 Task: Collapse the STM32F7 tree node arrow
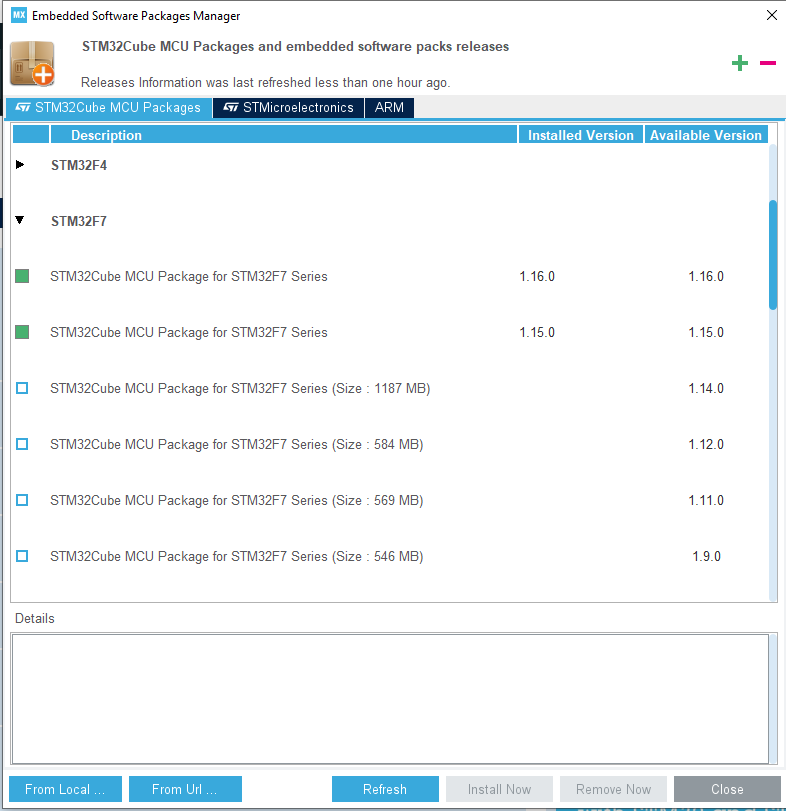click(x=20, y=220)
